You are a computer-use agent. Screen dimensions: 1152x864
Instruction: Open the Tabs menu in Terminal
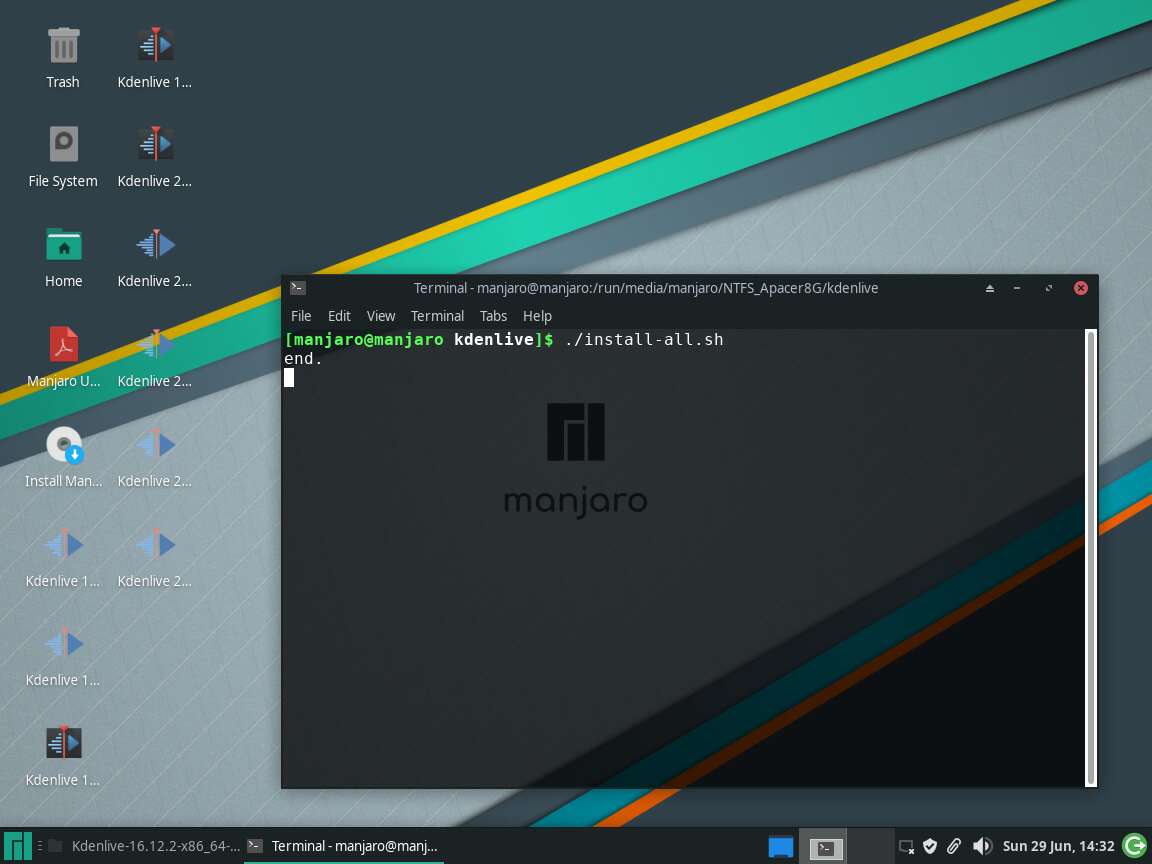click(x=493, y=316)
